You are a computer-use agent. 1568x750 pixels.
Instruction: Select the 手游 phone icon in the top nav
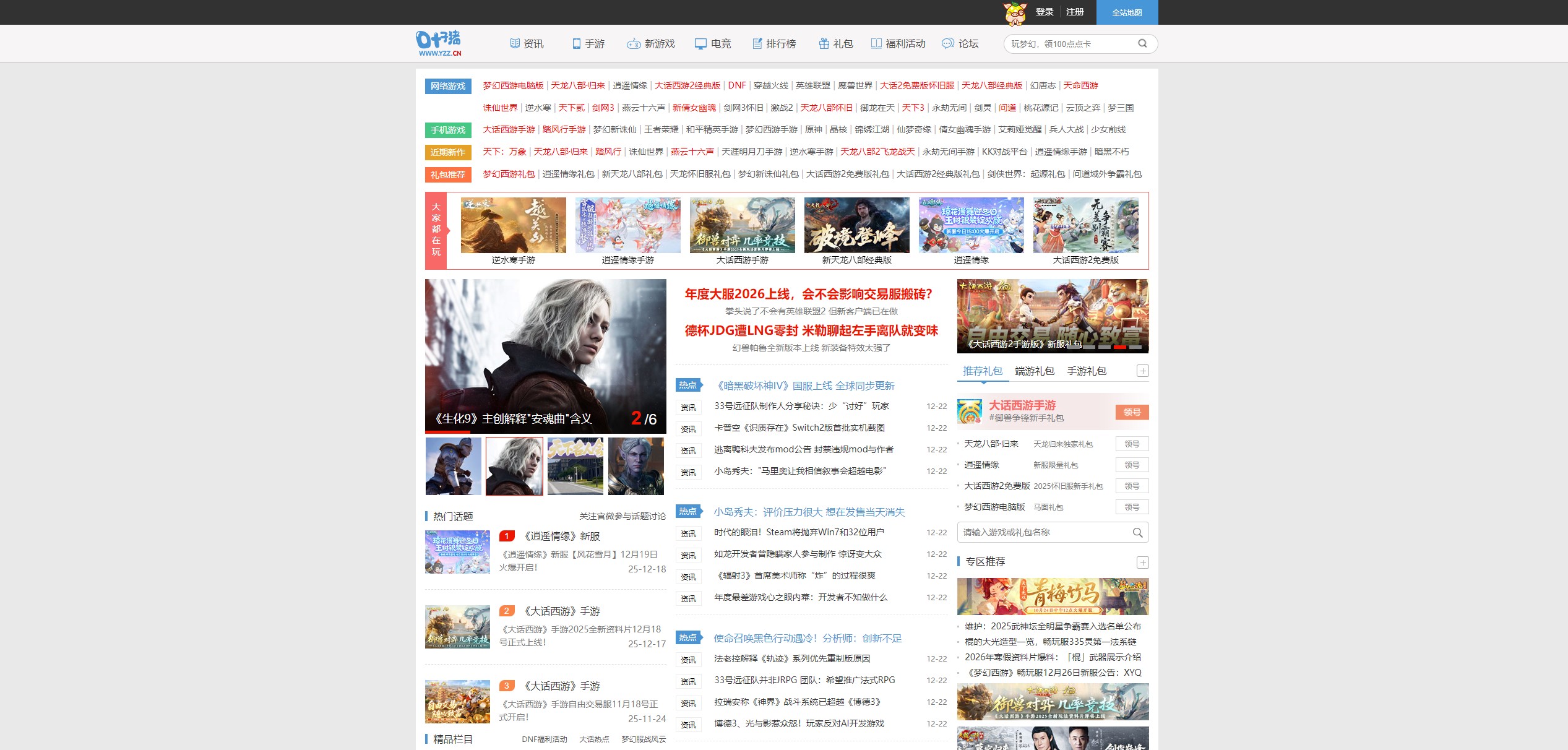click(575, 43)
